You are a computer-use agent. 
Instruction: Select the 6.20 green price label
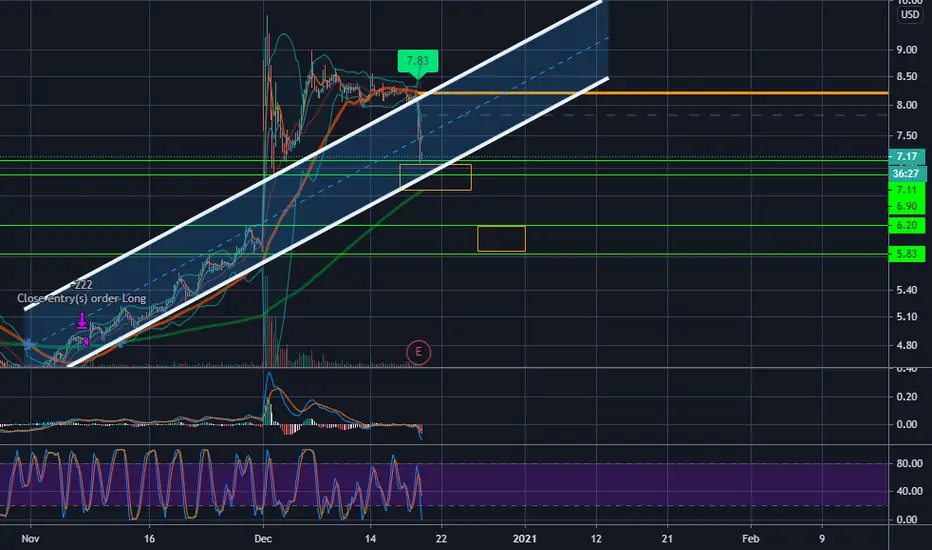tap(906, 225)
